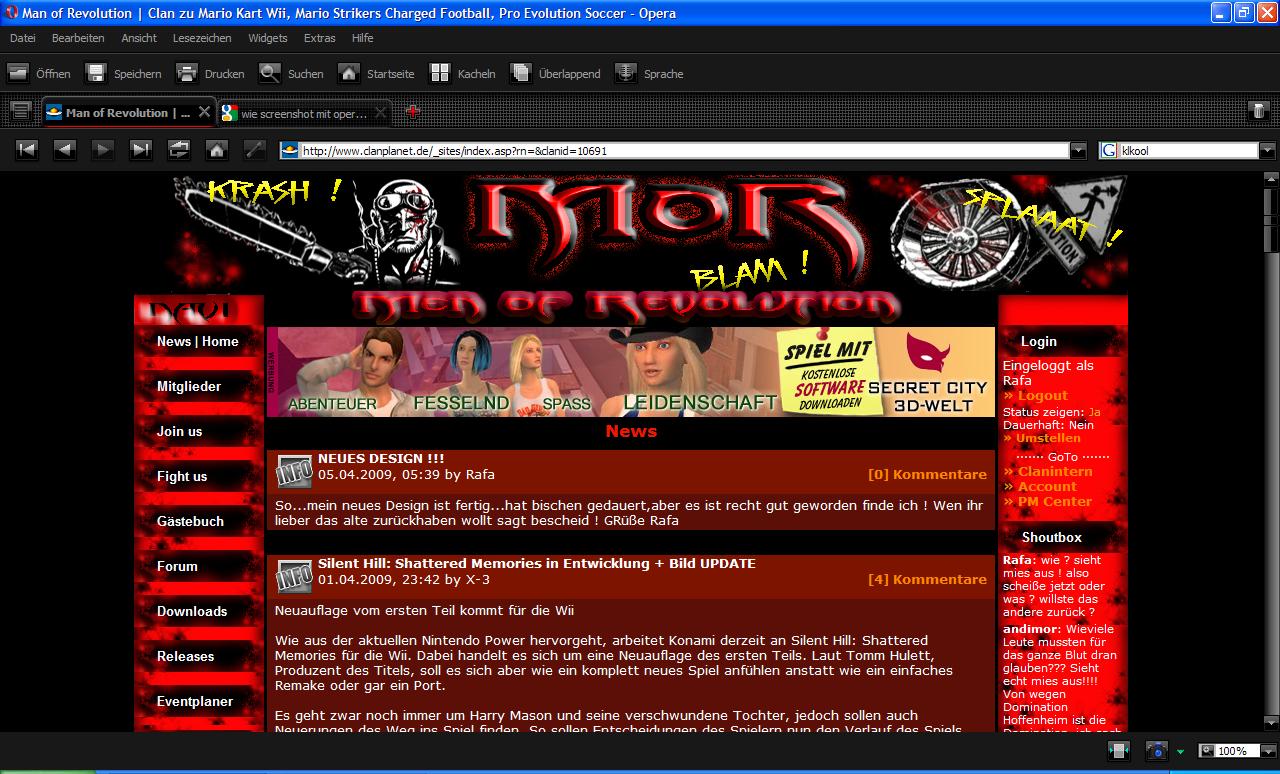
Task: Open the Lesezeichen menu
Action: pos(202,38)
